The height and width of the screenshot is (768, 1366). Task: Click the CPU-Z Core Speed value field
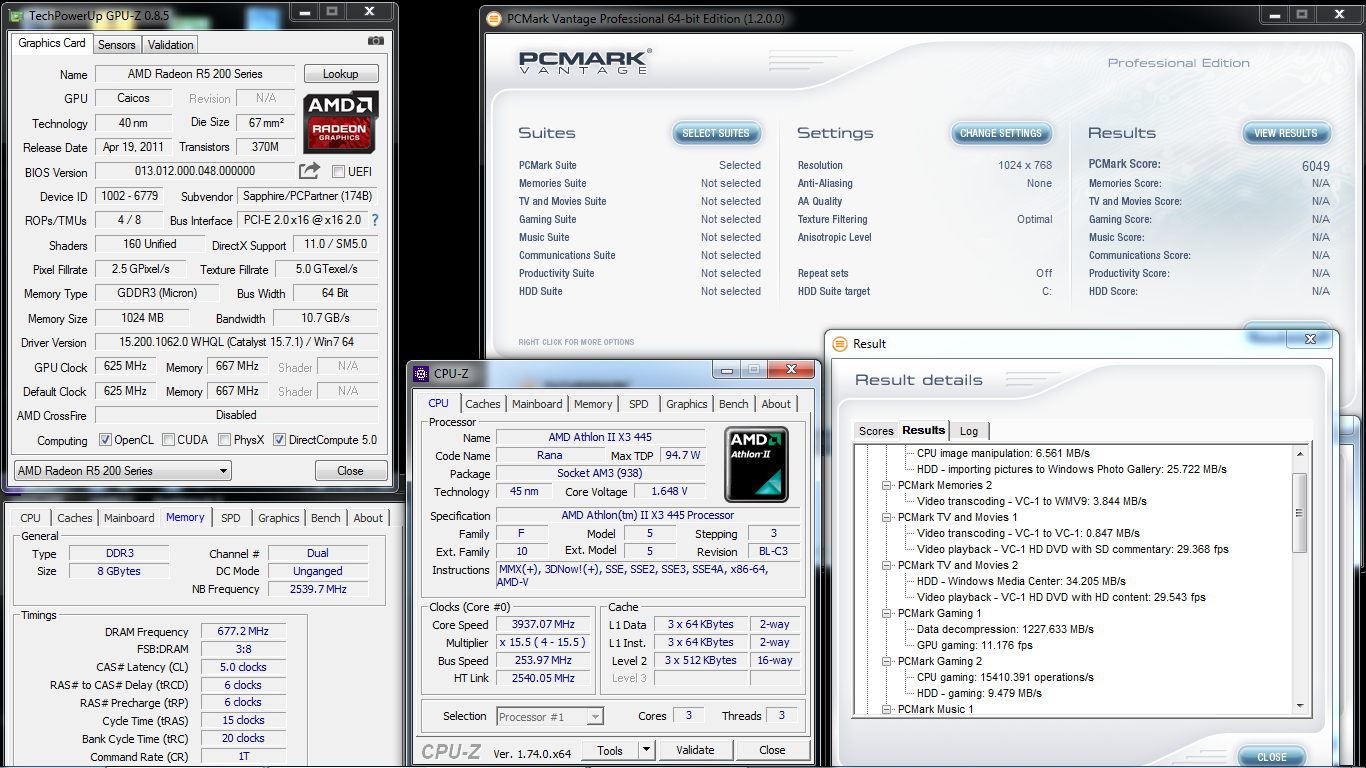[544, 625]
